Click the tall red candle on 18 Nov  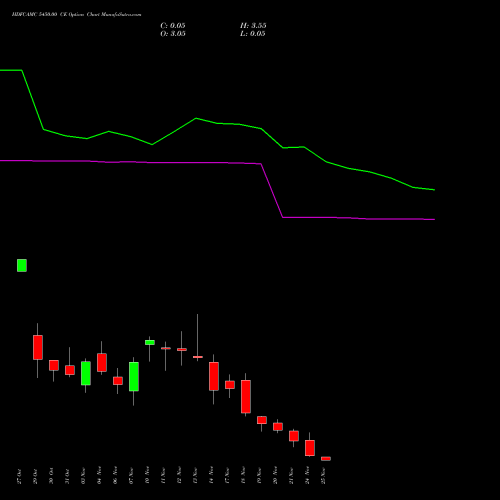click(x=246, y=397)
